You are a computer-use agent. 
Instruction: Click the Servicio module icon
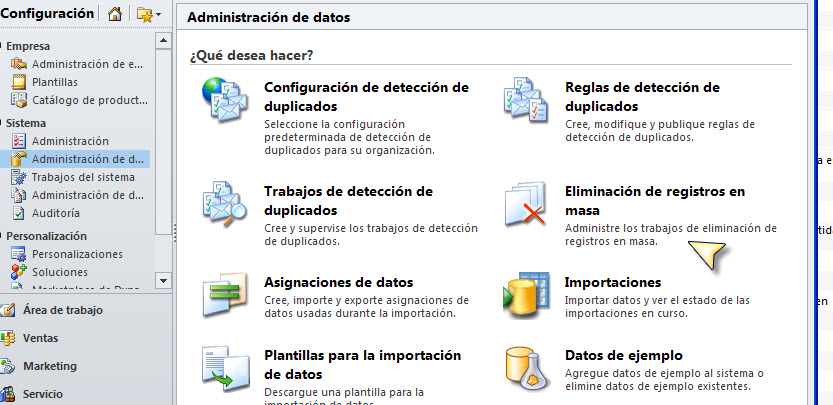click(7, 394)
